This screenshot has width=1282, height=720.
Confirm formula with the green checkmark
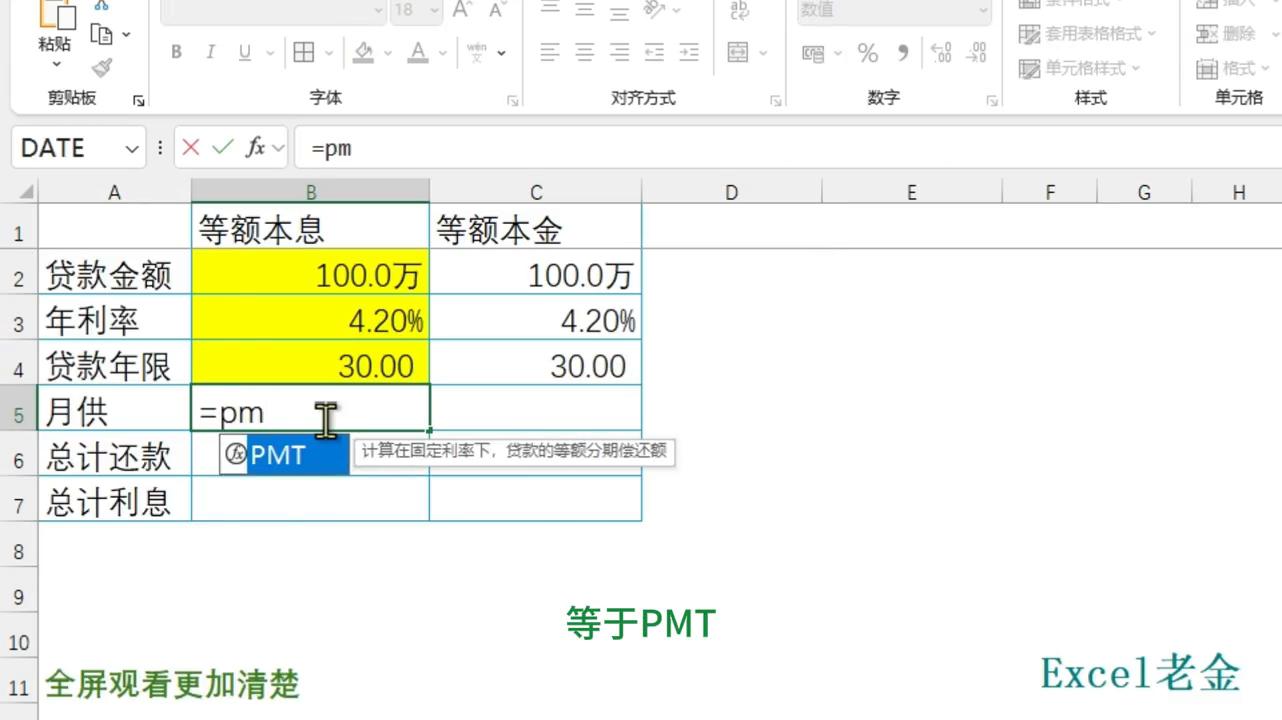tap(222, 147)
